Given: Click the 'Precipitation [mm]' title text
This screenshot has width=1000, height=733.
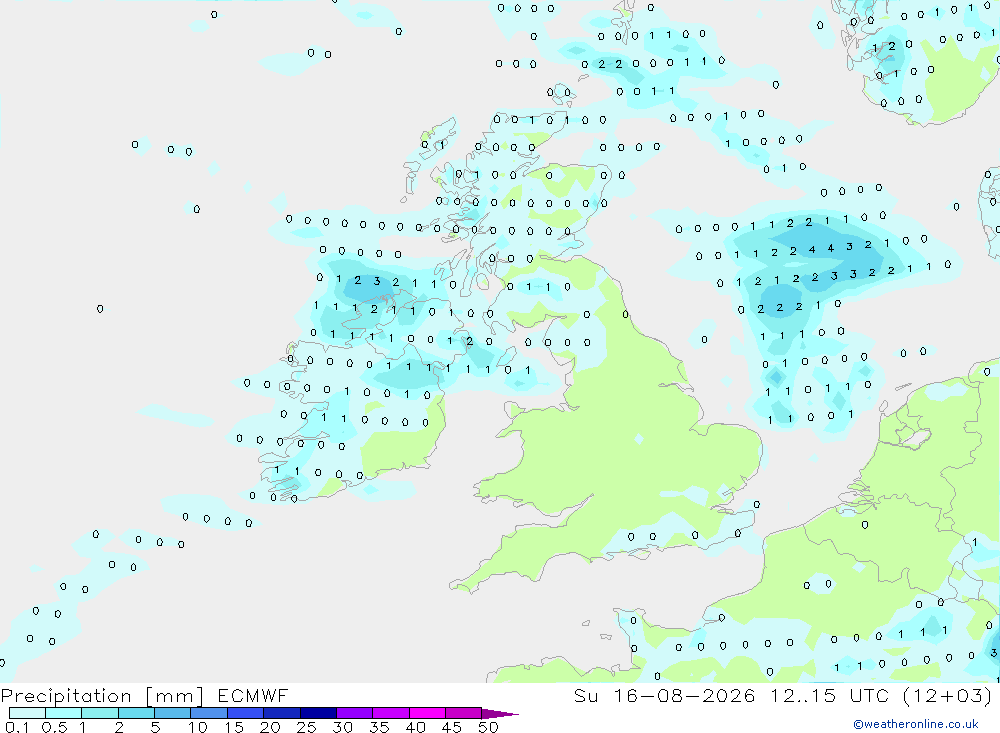Looking at the screenshot, I should click(102, 696).
